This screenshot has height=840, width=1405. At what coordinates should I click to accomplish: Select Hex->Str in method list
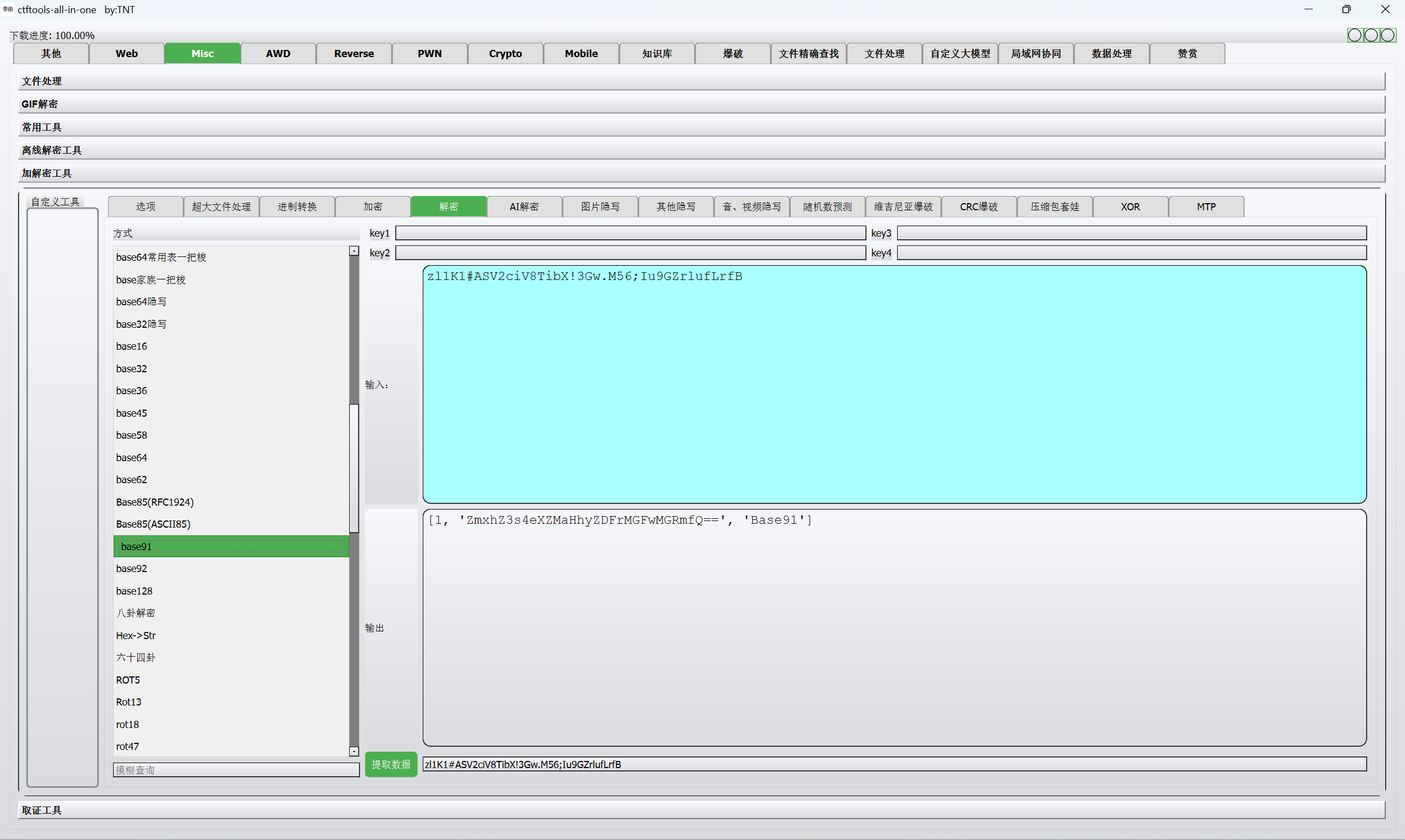pyautogui.click(x=231, y=635)
